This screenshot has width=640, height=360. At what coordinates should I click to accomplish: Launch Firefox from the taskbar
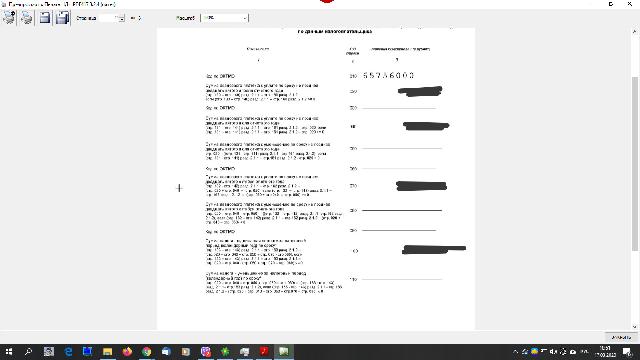[x=127, y=351]
